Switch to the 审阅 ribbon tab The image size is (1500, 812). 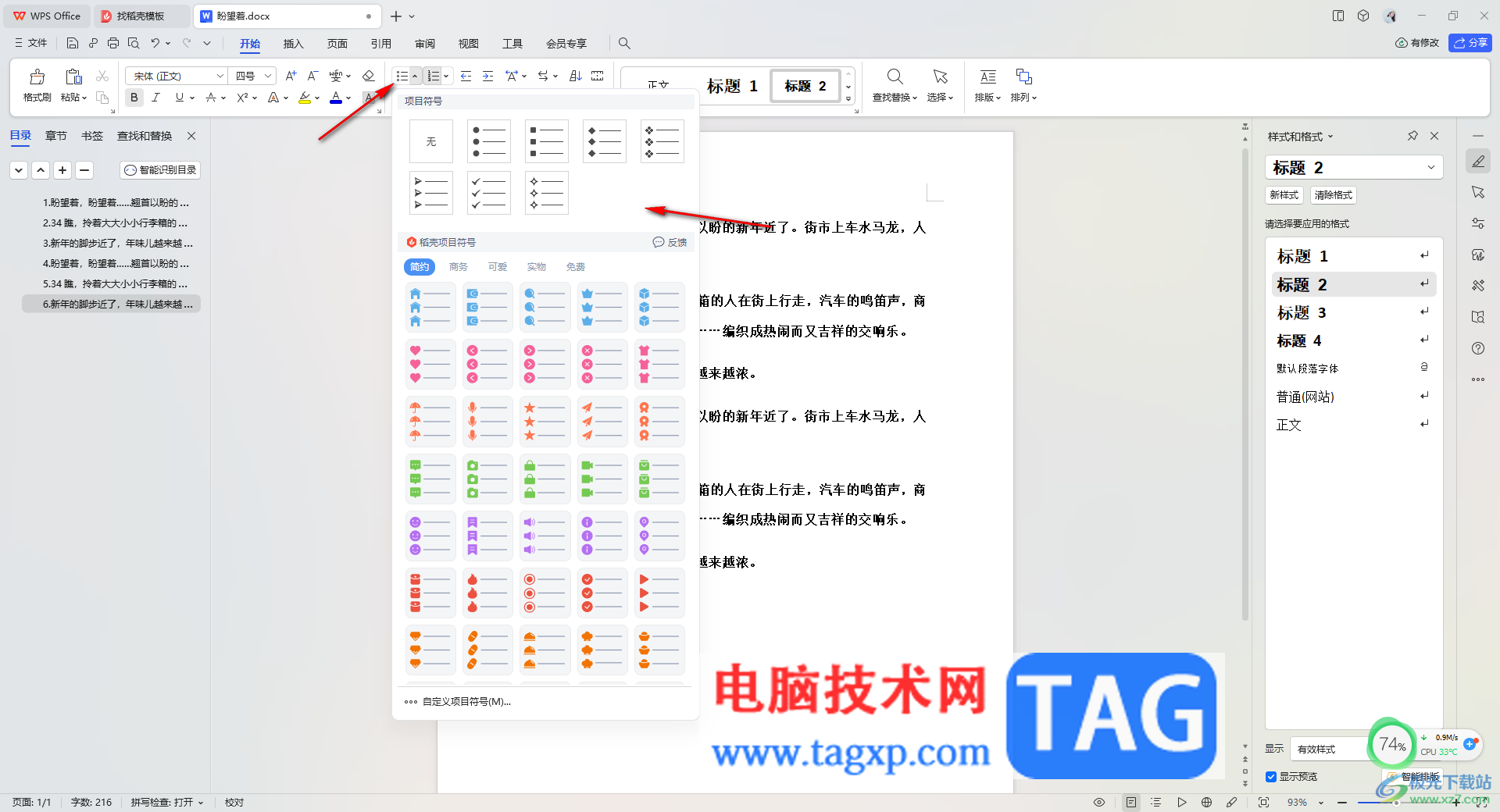tap(425, 44)
